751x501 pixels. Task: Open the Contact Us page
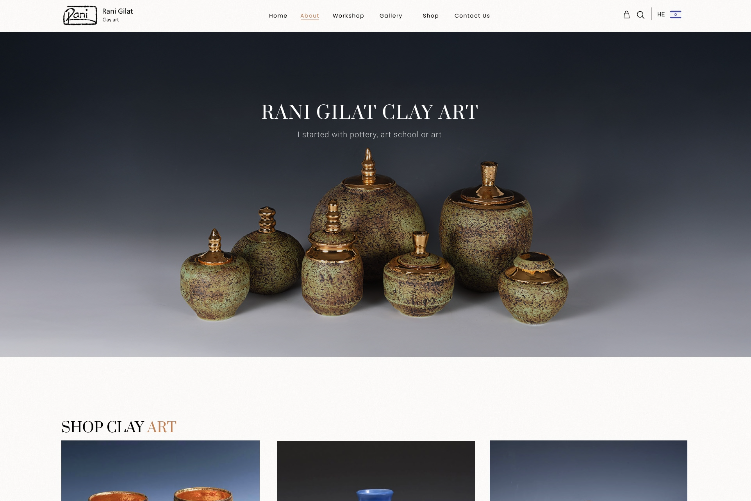click(x=472, y=16)
